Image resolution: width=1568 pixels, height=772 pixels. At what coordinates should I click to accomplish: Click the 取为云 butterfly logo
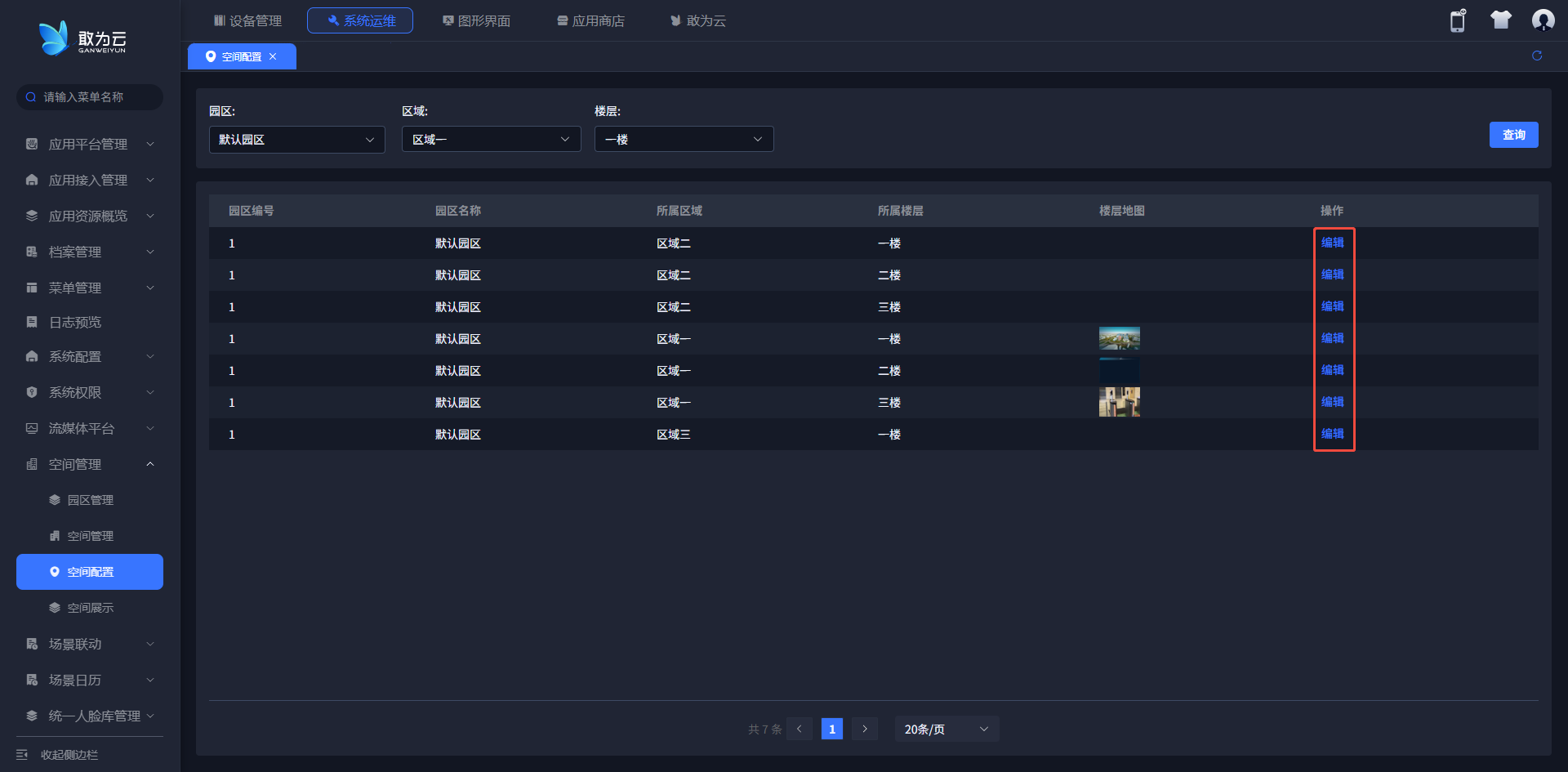click(x=54, y=38)
